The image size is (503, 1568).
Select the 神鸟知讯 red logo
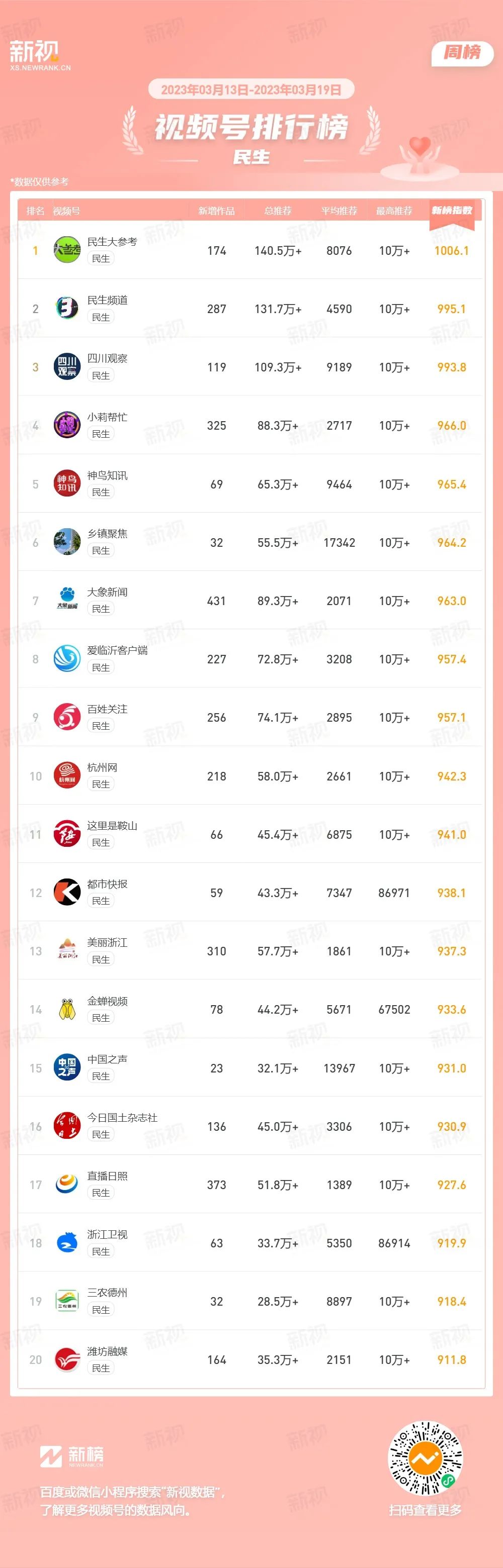pos(67,484)
